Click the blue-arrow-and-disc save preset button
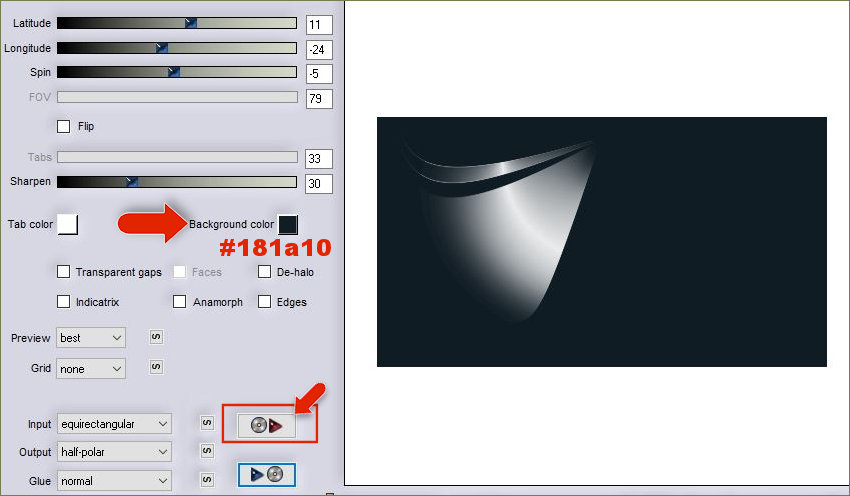The height and width of the screenshot is (496, 850). 267,474
